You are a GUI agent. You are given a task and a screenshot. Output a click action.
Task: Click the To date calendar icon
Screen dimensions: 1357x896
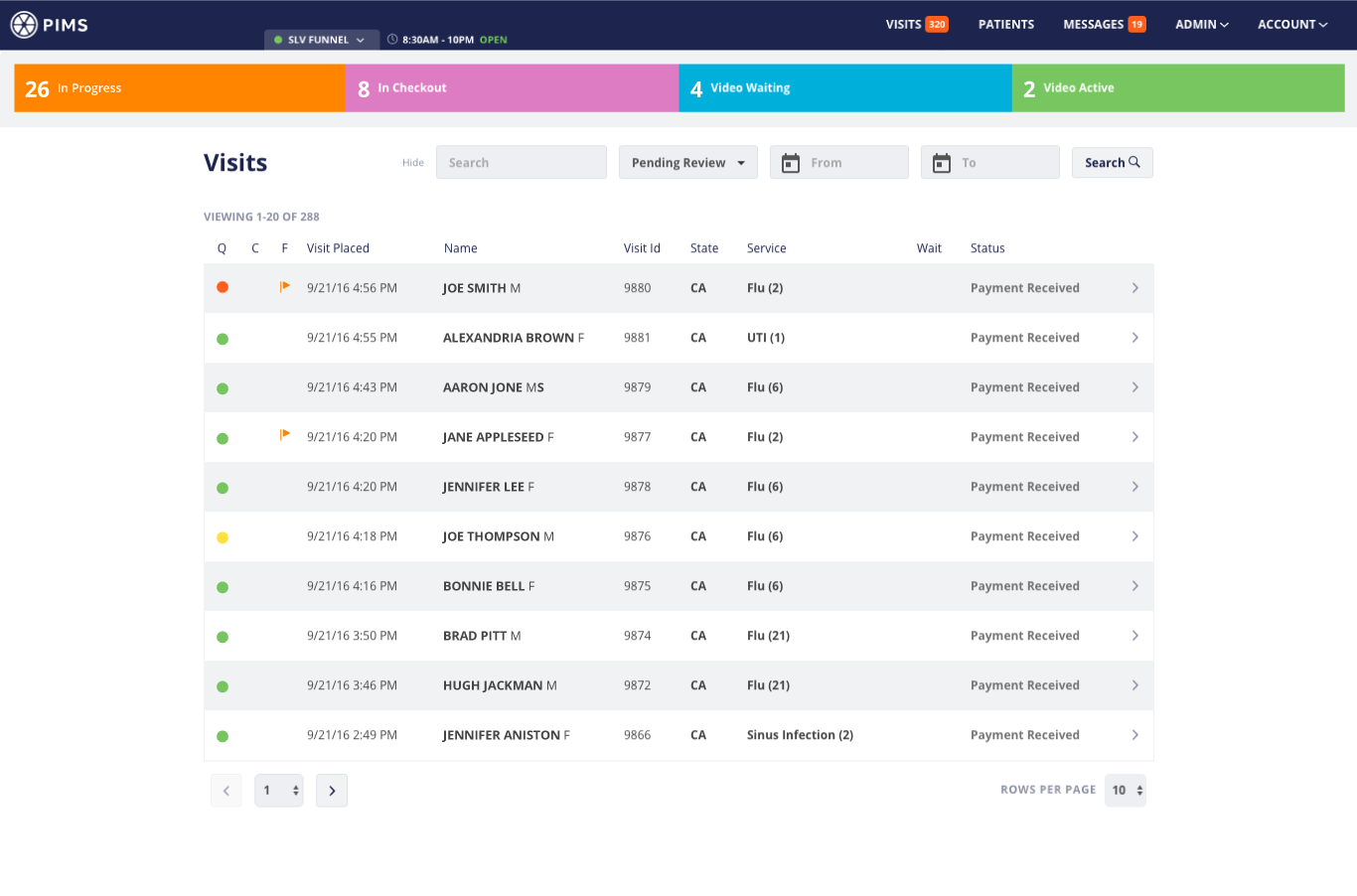point(942,163)
